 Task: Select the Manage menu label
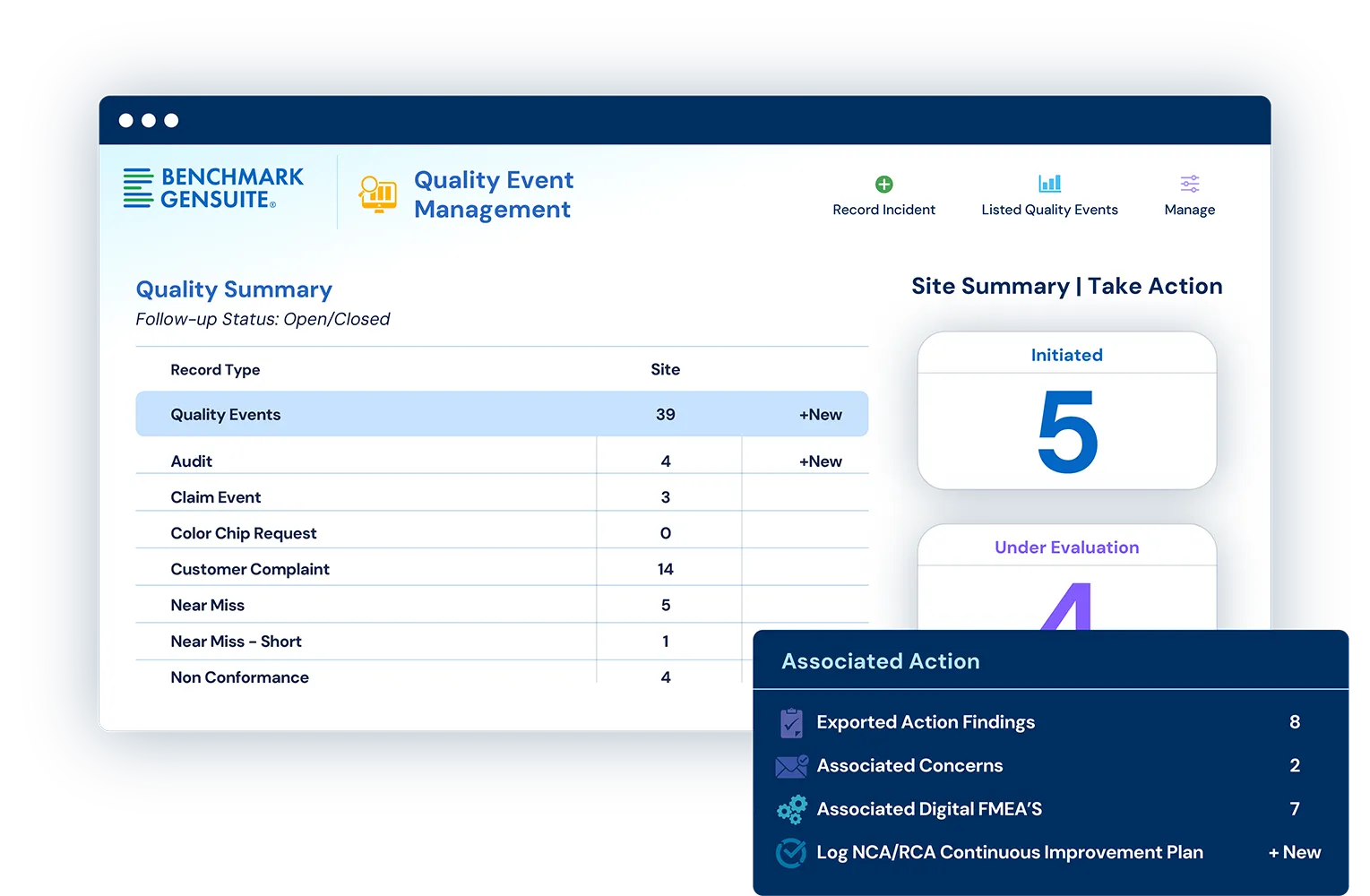pos(1189,210)
